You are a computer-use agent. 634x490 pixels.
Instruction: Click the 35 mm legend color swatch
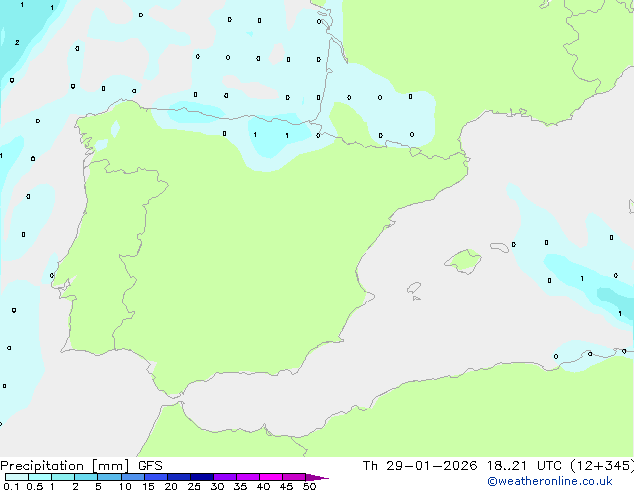pyautogui.click(x=248, y=477)
